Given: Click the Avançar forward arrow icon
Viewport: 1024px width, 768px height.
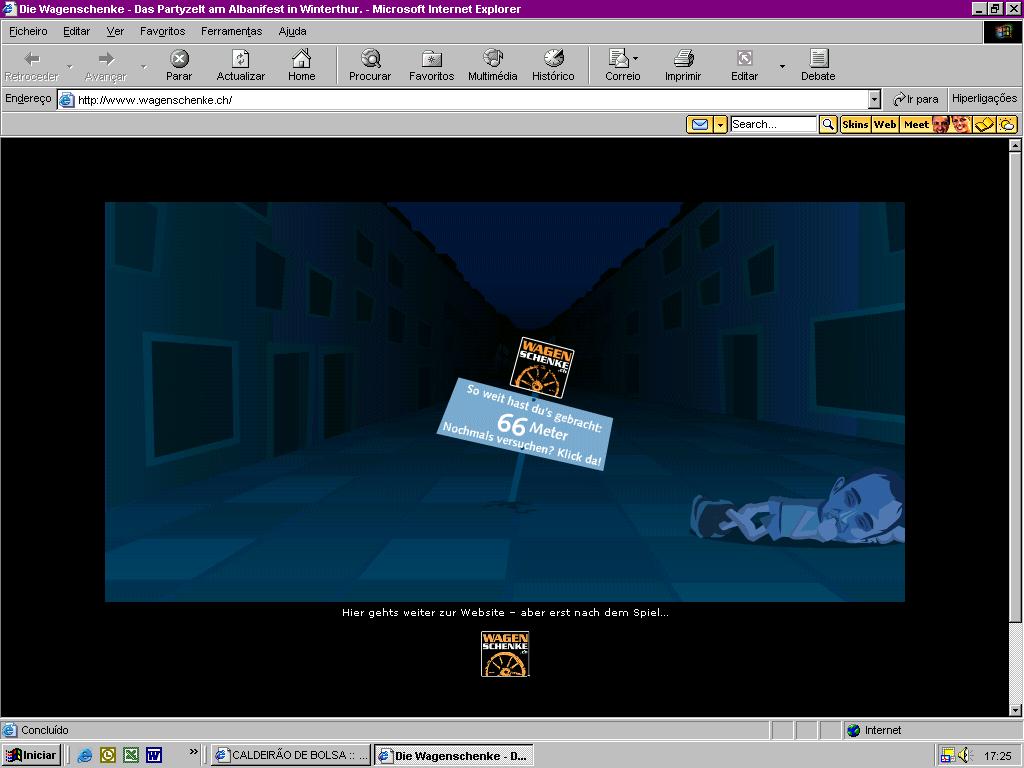Looking at the screenshot, I should [106, 59].
